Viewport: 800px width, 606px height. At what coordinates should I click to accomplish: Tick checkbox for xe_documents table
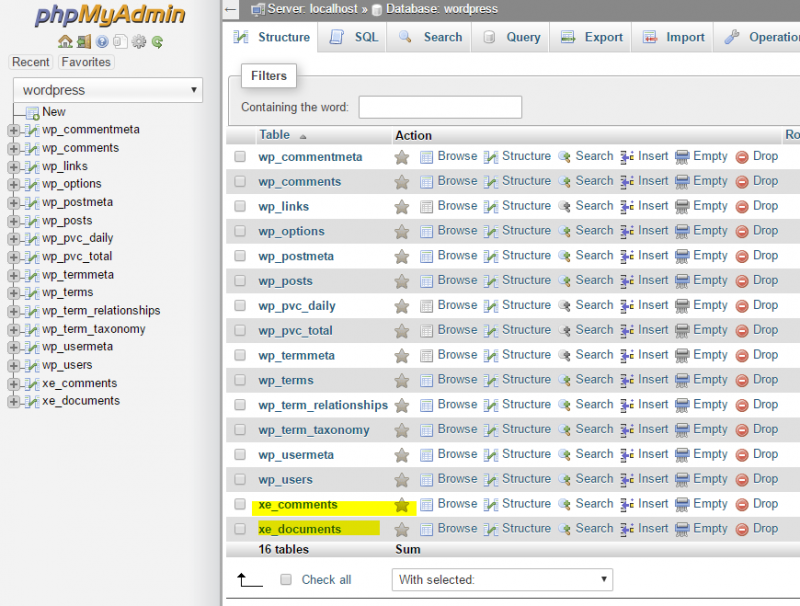pyautogui.click(x=240, y=528)
